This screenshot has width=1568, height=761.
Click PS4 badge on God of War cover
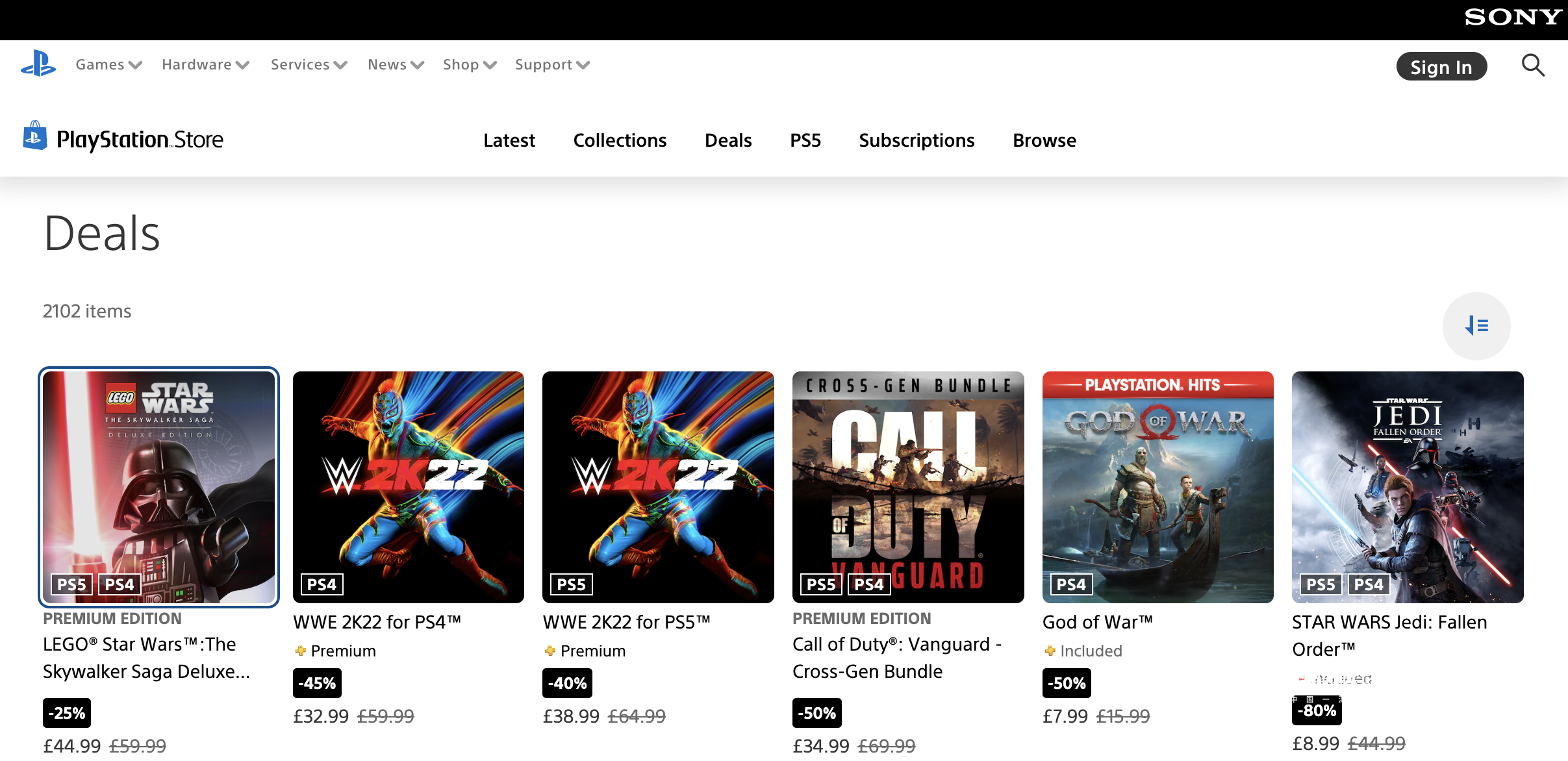tap(1071, 584)
